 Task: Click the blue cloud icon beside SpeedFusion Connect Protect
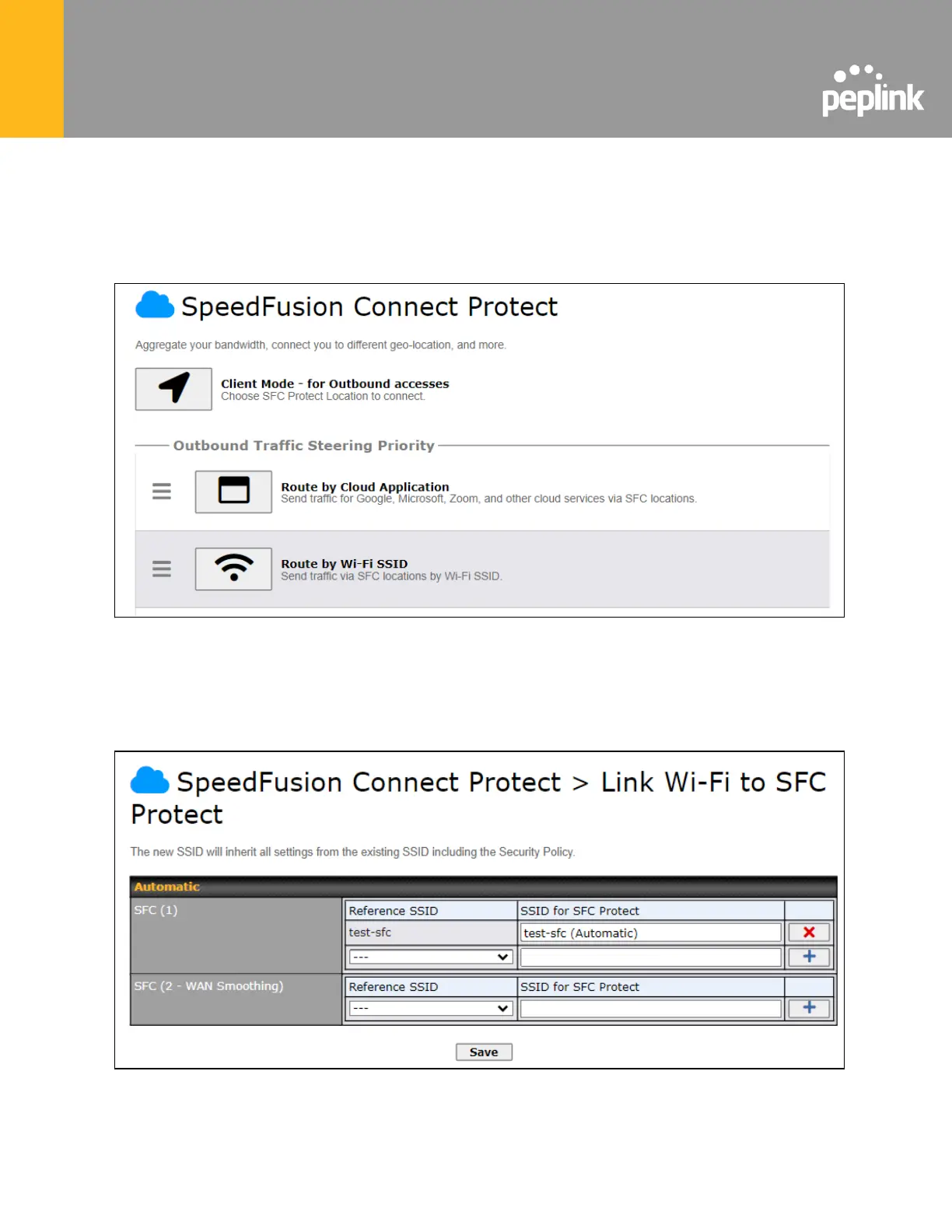[x=155, y=305]
